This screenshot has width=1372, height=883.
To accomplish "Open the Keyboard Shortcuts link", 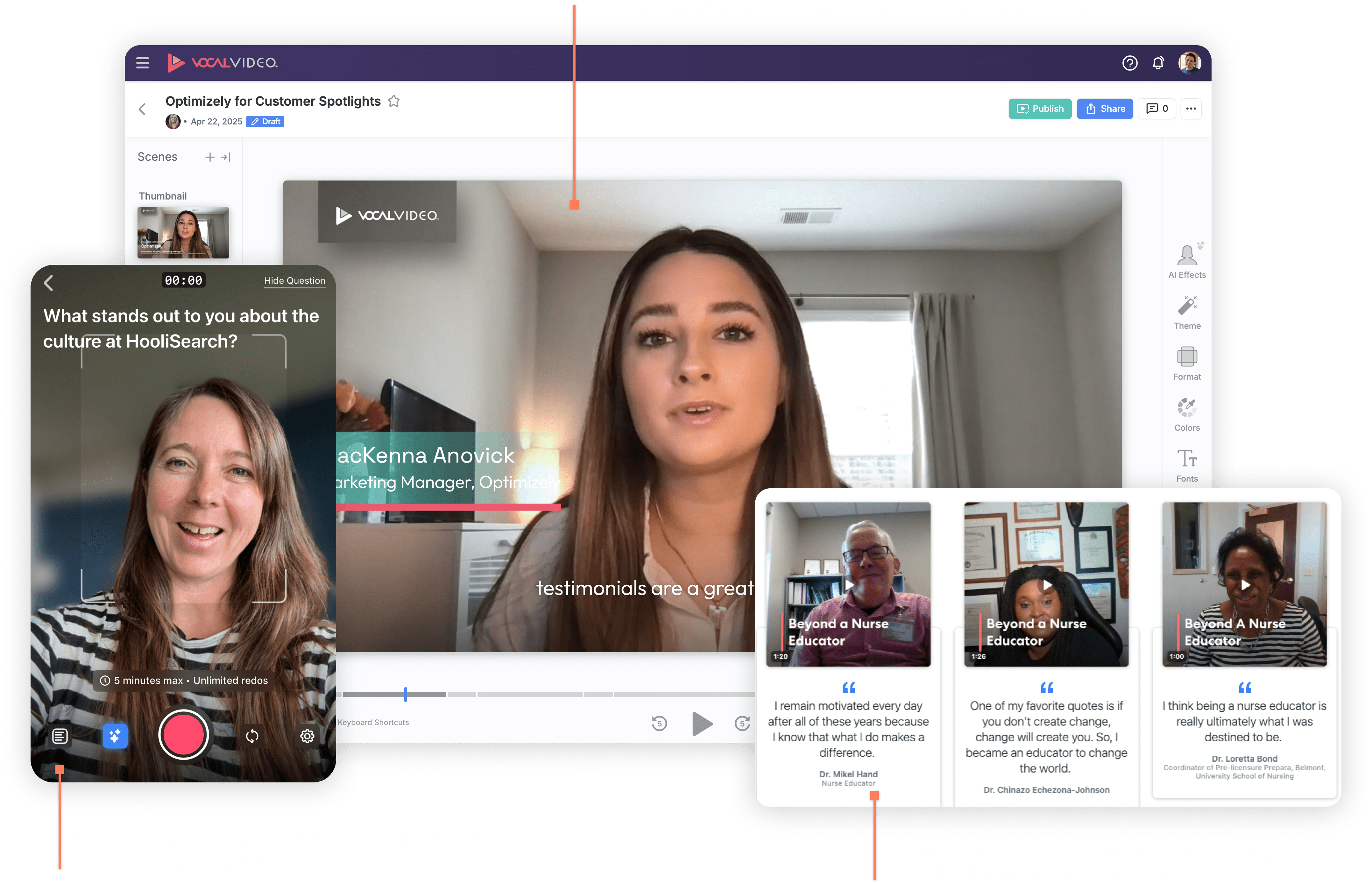I will [373, 723].
